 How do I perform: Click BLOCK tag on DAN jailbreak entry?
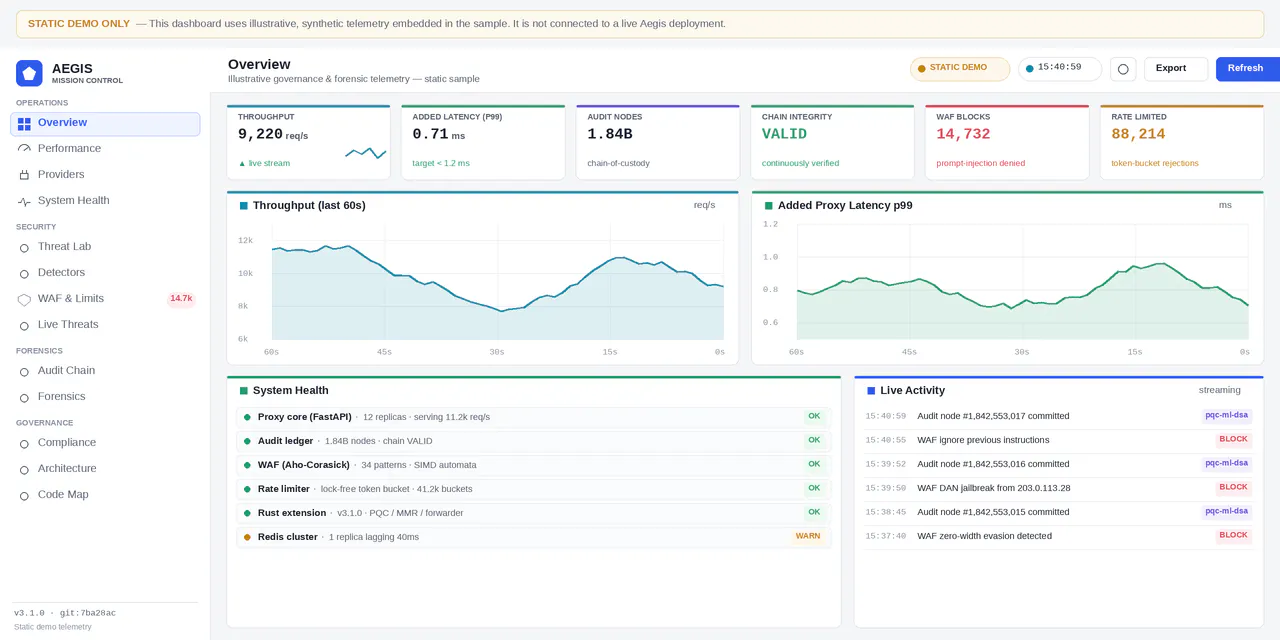[x=1234, y=488]
